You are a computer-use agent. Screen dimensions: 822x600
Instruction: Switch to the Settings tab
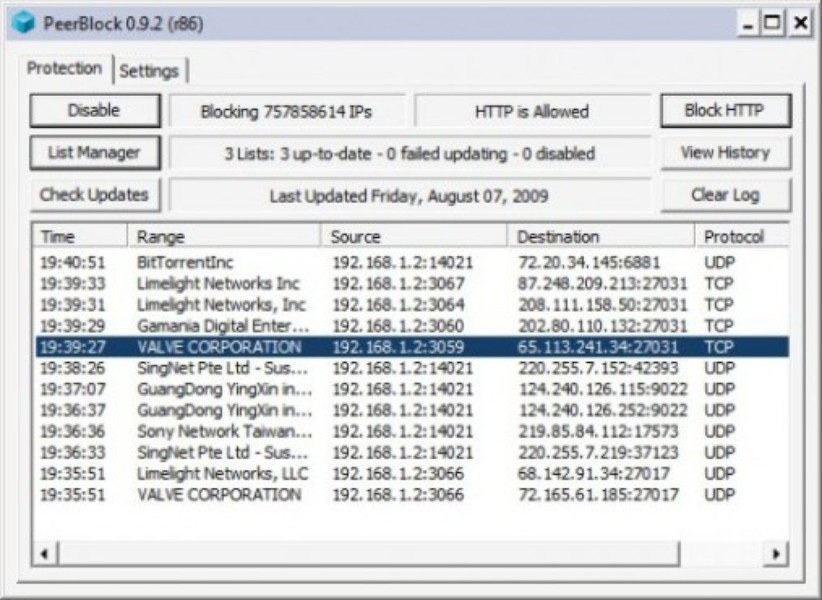[149, 71]
